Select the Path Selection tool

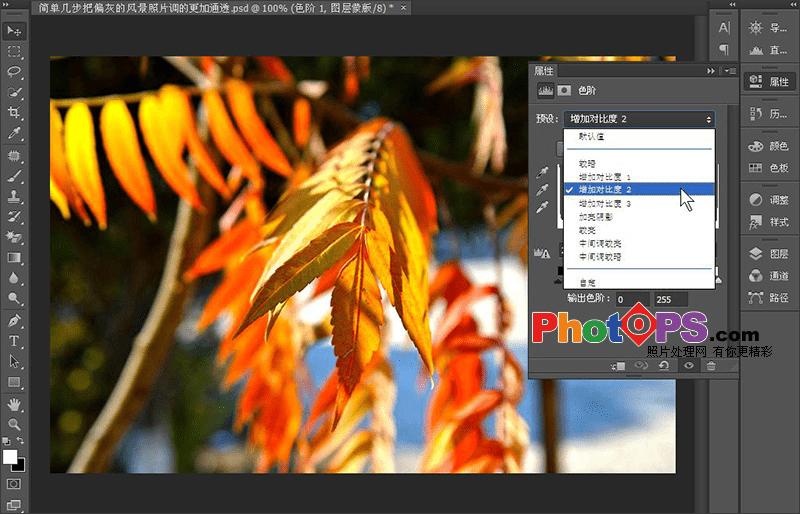[x=14, y=362]
